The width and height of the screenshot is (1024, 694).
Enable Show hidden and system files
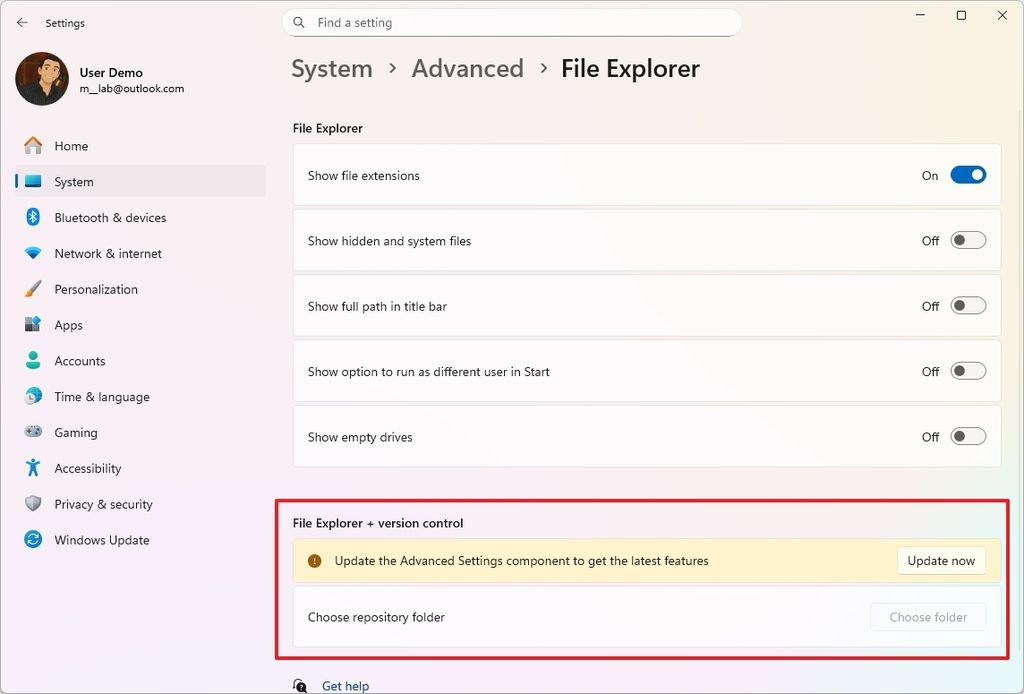point(966,240)
